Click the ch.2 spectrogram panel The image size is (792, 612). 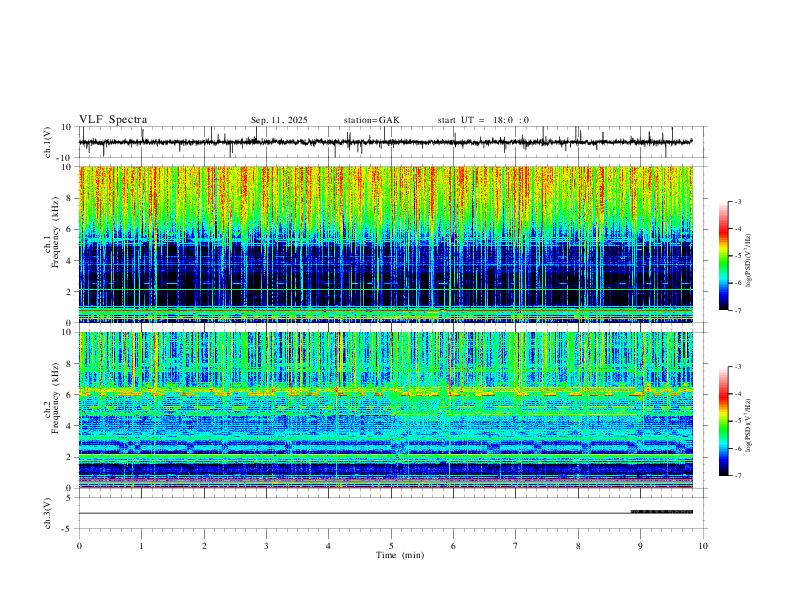point(386,410)
